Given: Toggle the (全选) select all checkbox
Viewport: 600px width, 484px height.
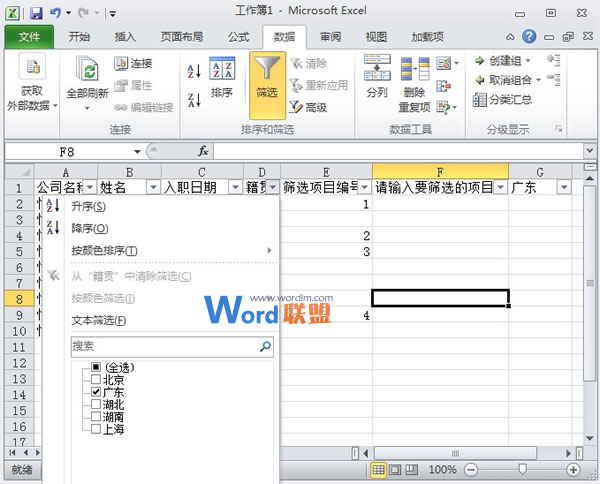Looking at the screenshot, I should pos(96,368).
